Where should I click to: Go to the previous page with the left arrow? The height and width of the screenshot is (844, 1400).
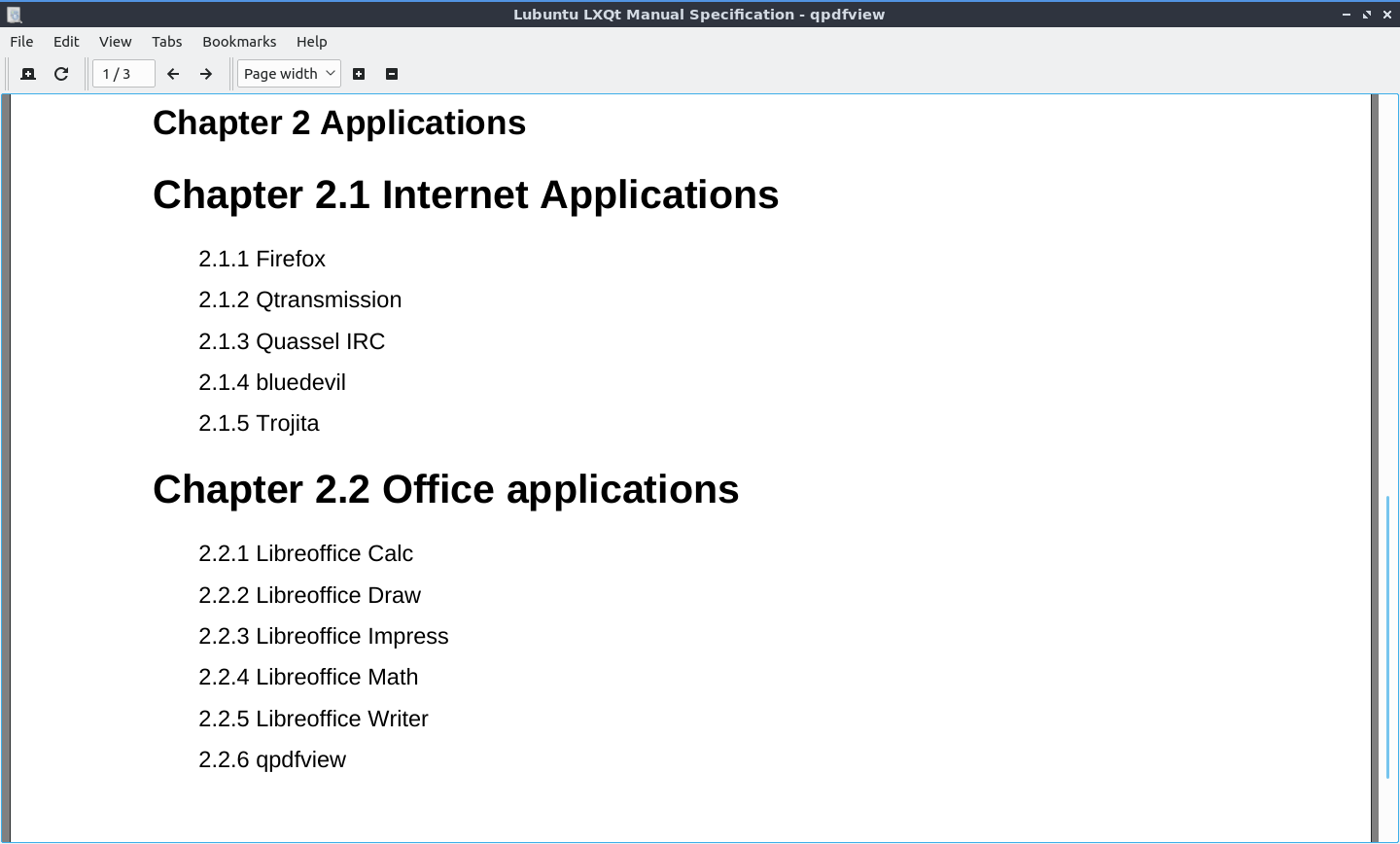pyautogui.click(x=173, y=74)
